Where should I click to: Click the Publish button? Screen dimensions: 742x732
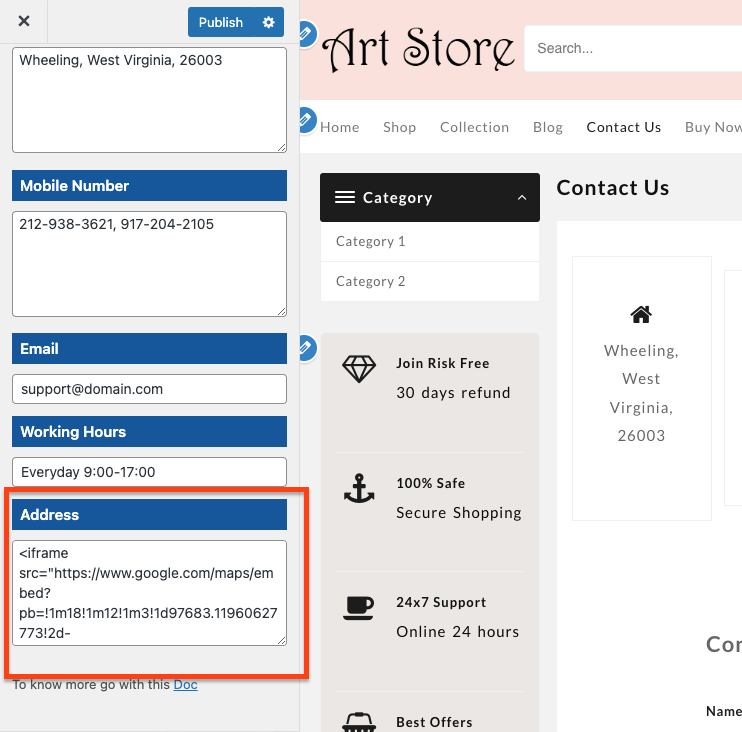(x=221, y=22)
